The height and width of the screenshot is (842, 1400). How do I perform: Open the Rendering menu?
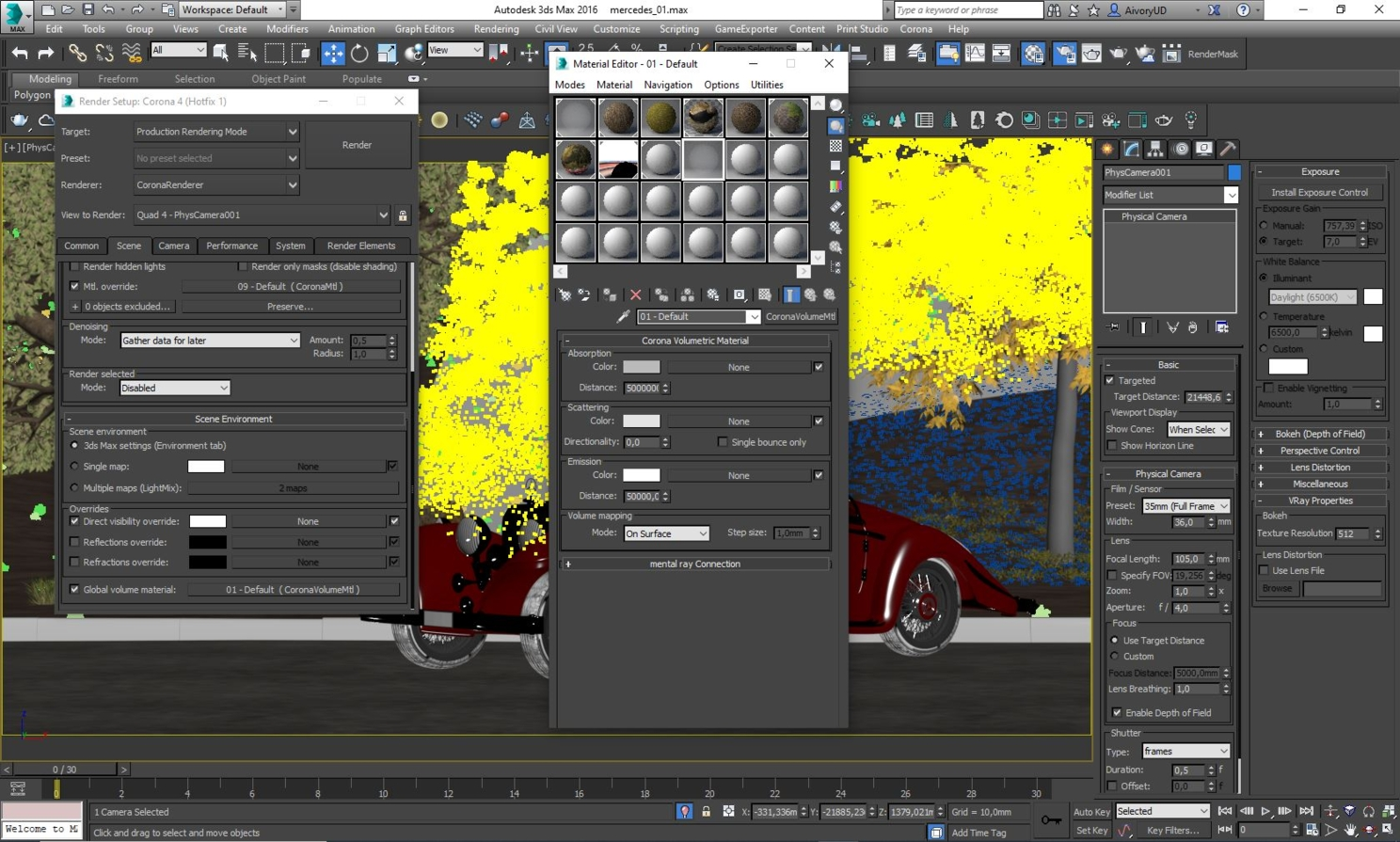(496, 29)
